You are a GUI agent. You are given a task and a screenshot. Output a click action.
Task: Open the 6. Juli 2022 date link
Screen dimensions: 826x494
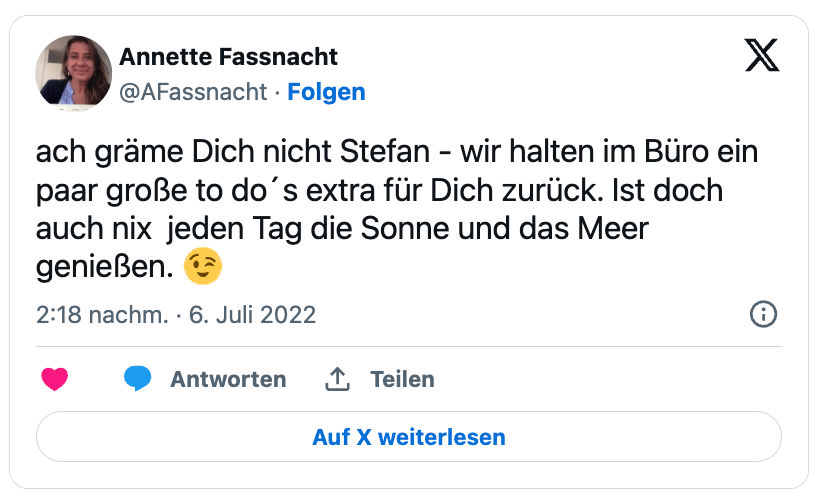pyautogui.click(x=251, y=315)
